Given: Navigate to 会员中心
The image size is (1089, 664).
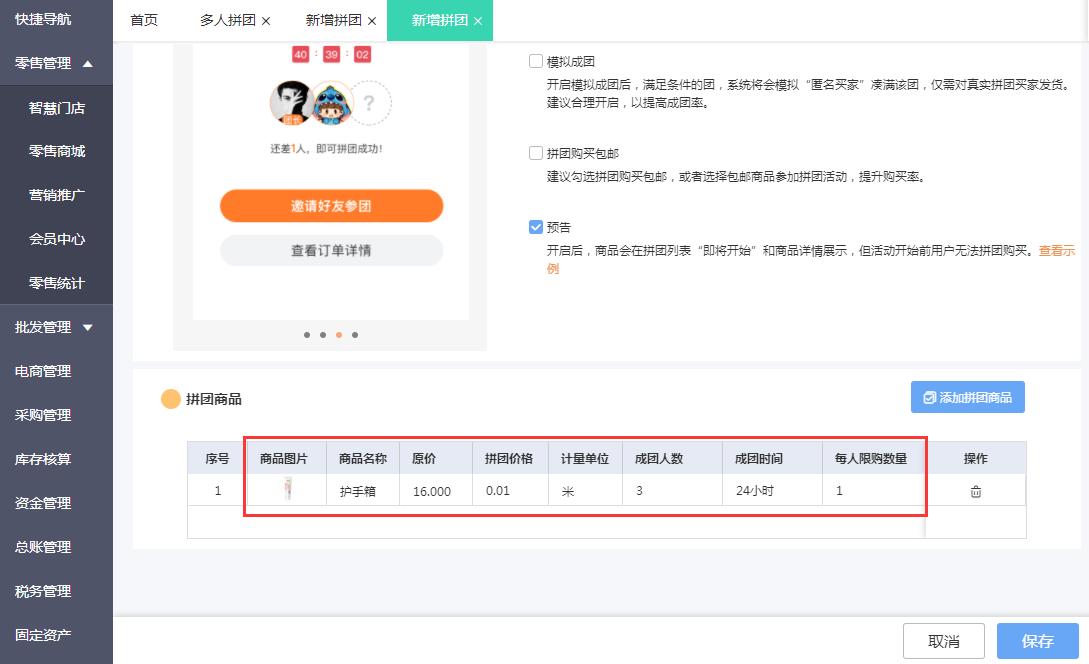Looking at the screenshot, I should tap(56, 238).
